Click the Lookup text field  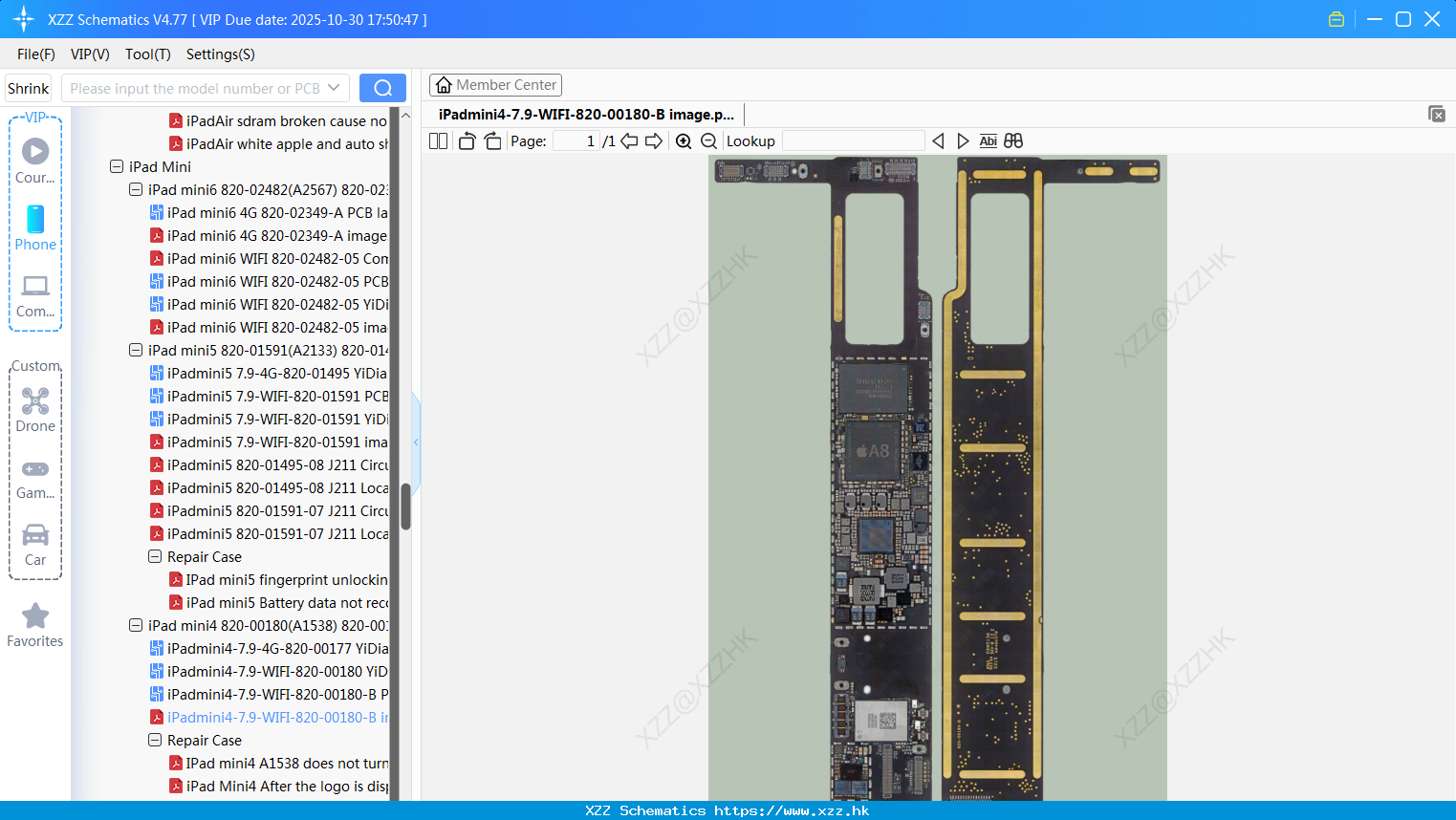[853, 140]
